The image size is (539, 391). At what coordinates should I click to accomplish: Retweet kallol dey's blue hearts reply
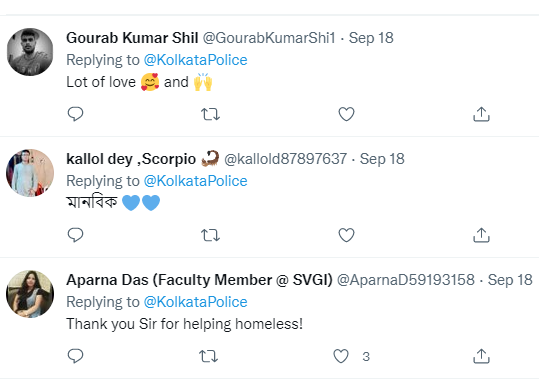tap(210, 235)
